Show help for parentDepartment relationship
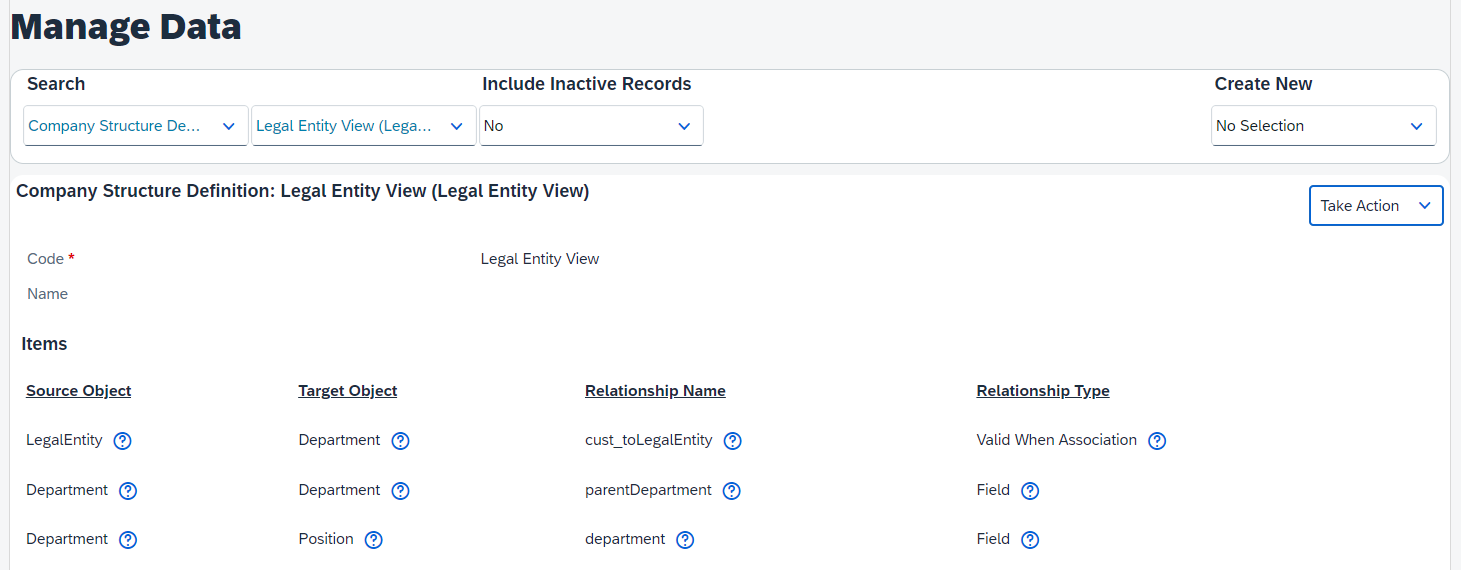Screen dimensions: 1461x570 click(x=731, y=491)
